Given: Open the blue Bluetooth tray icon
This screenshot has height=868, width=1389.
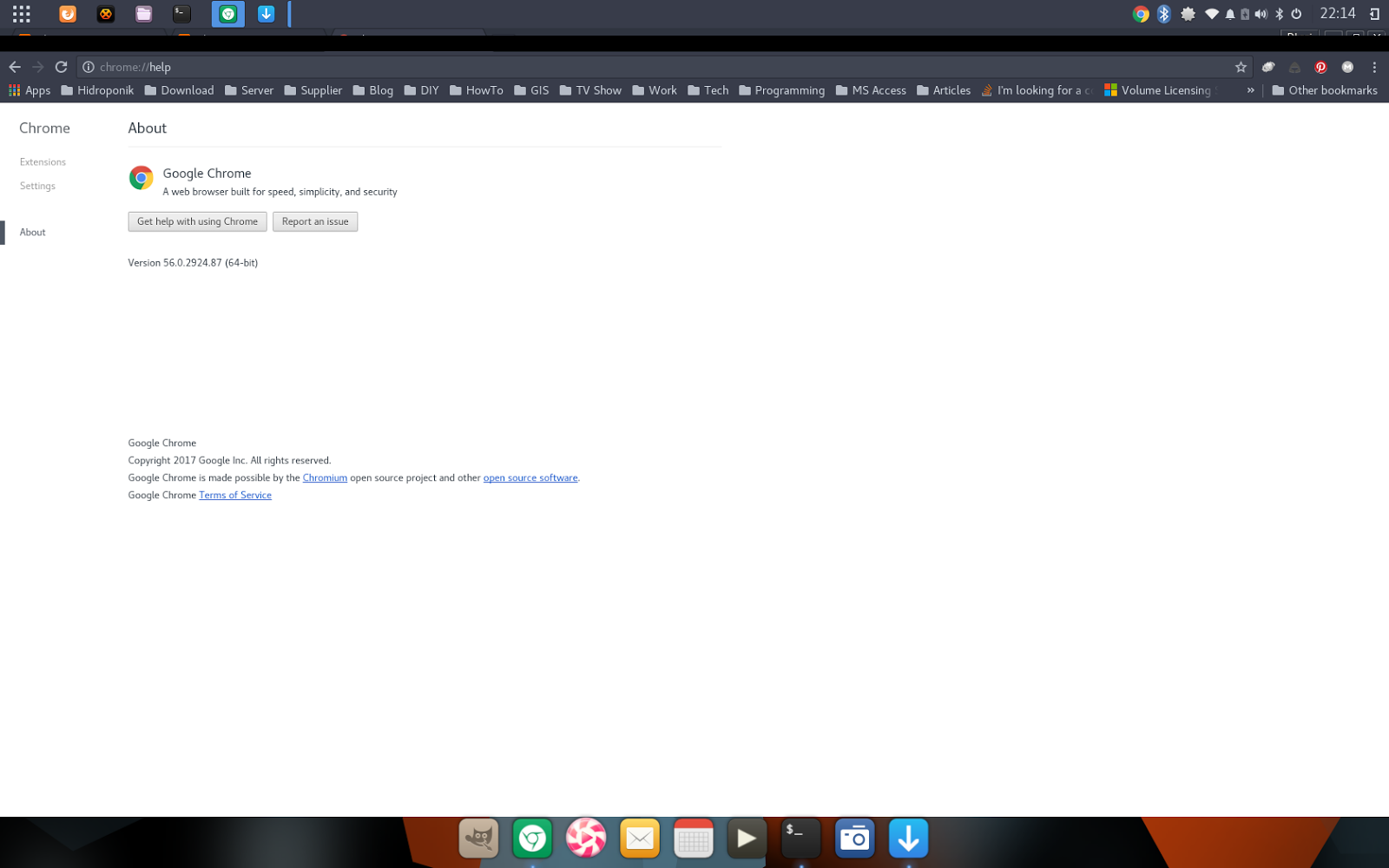Looking at the screenshot, I should pos(1164,14).
